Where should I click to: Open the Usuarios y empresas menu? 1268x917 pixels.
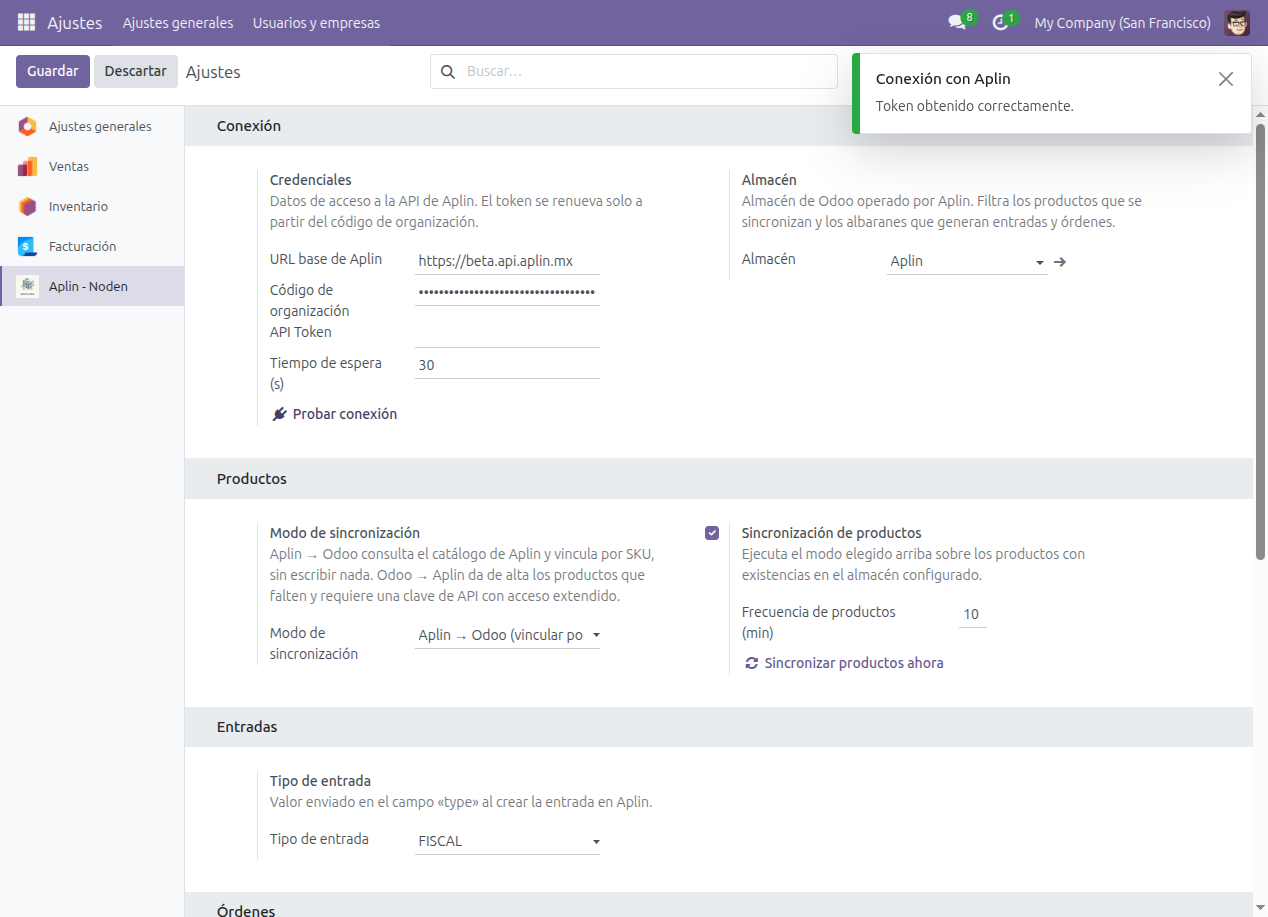[316, 22]
